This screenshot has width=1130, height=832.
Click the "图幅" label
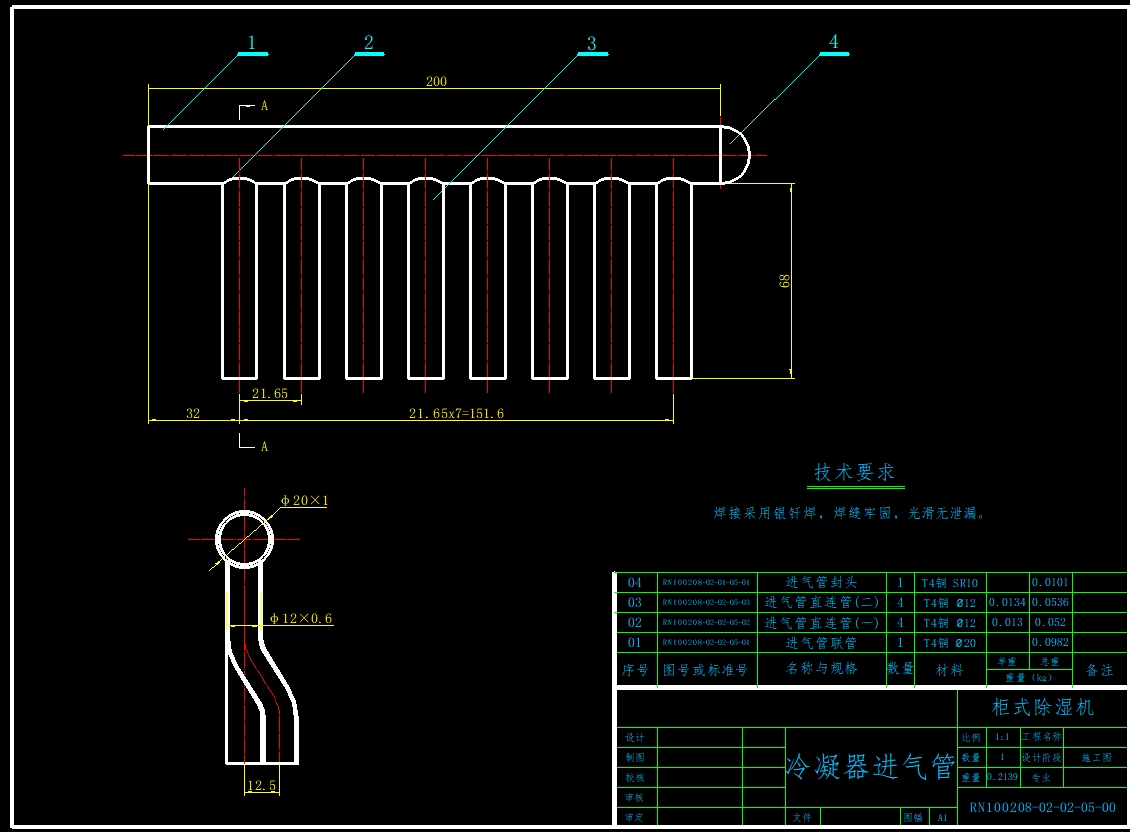tap(912, 818)
